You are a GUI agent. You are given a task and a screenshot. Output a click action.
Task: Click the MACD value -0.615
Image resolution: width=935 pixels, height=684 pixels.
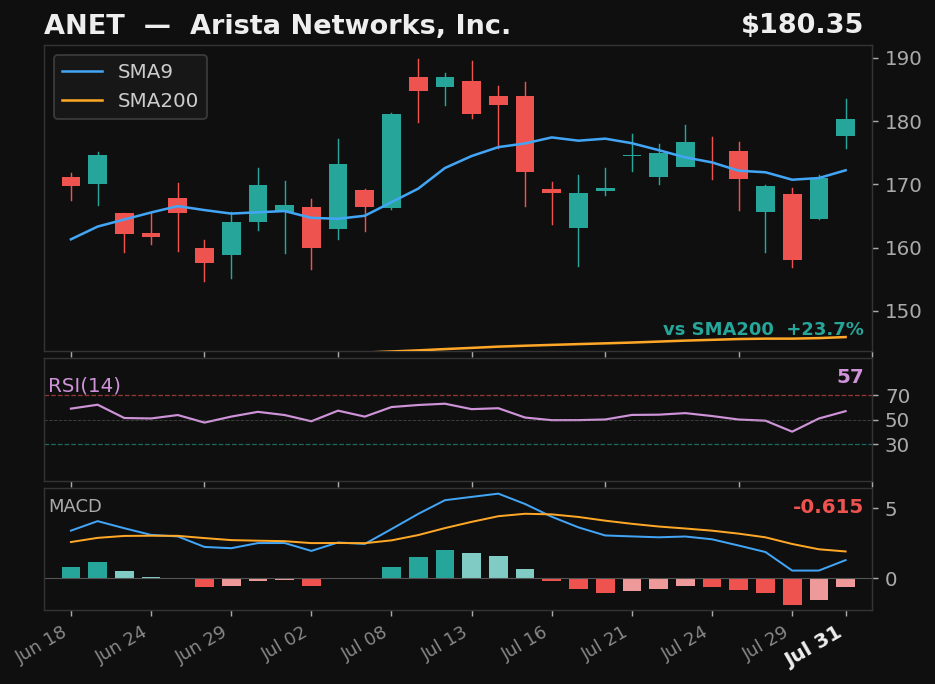tap(828, 506)
